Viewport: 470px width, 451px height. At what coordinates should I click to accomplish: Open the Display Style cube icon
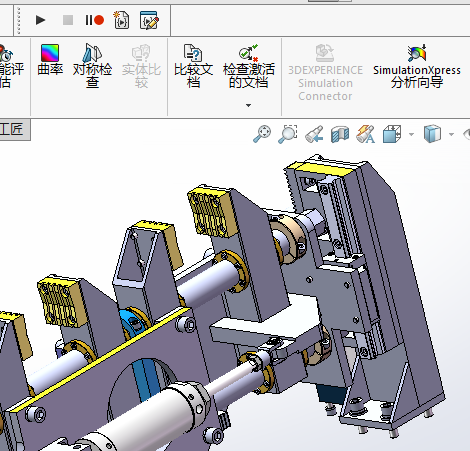click(432, 134)
